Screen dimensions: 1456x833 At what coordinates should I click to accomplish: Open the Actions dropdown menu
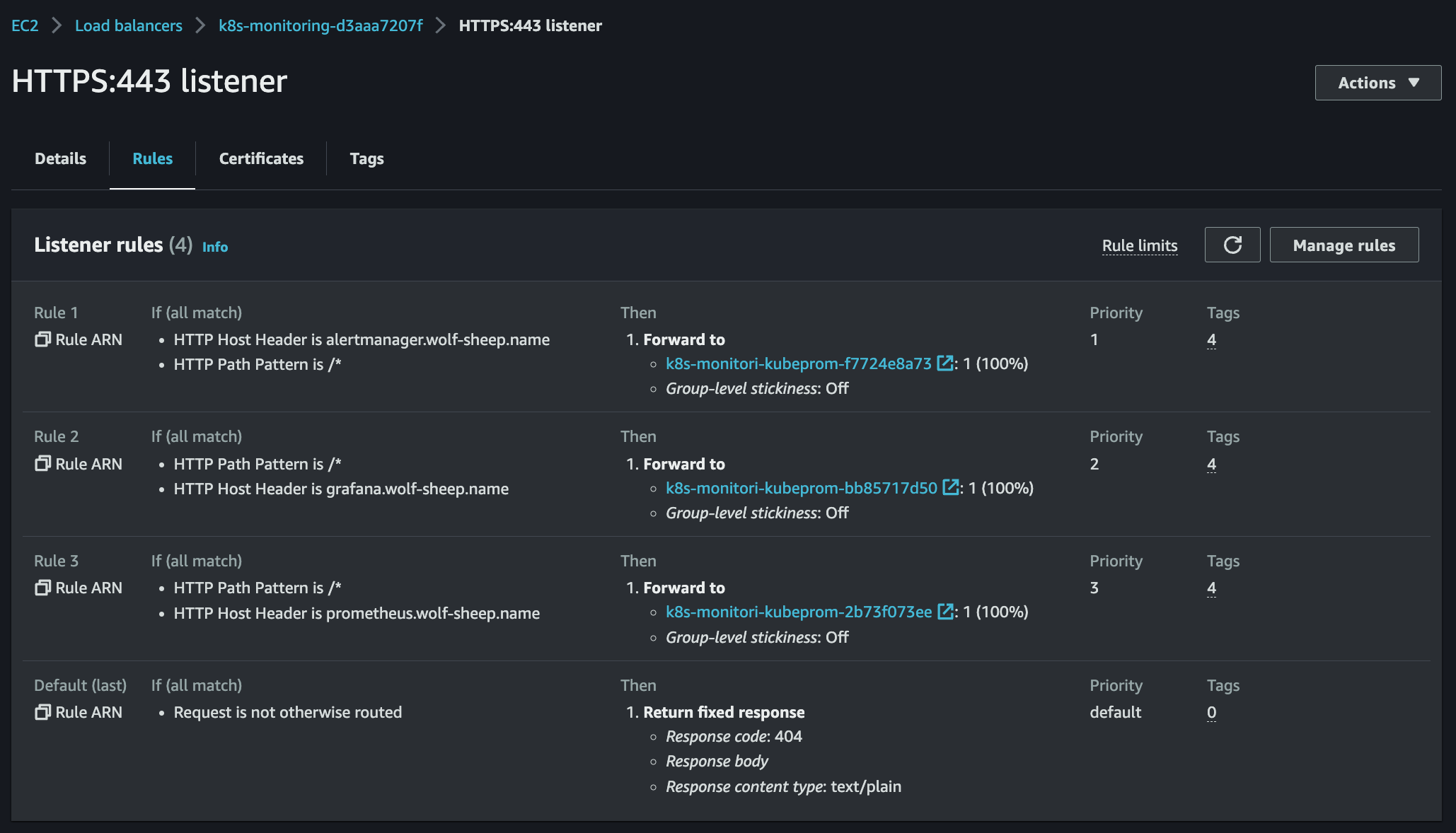tap(1377, 83)
